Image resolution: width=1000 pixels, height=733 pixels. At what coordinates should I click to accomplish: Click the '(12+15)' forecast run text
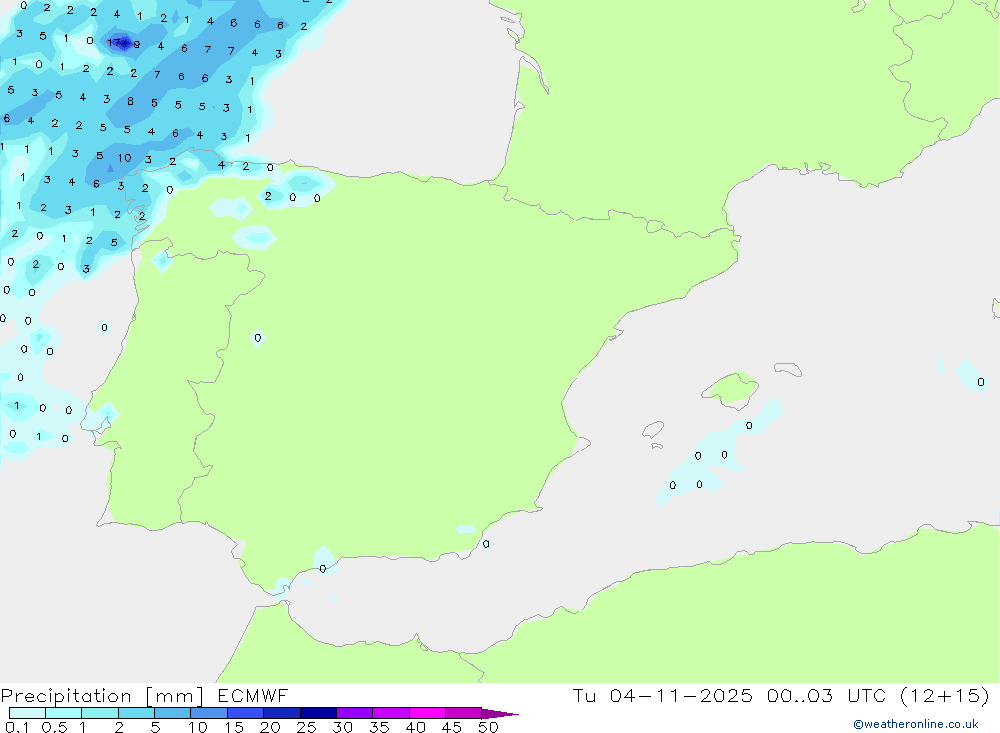945,696
